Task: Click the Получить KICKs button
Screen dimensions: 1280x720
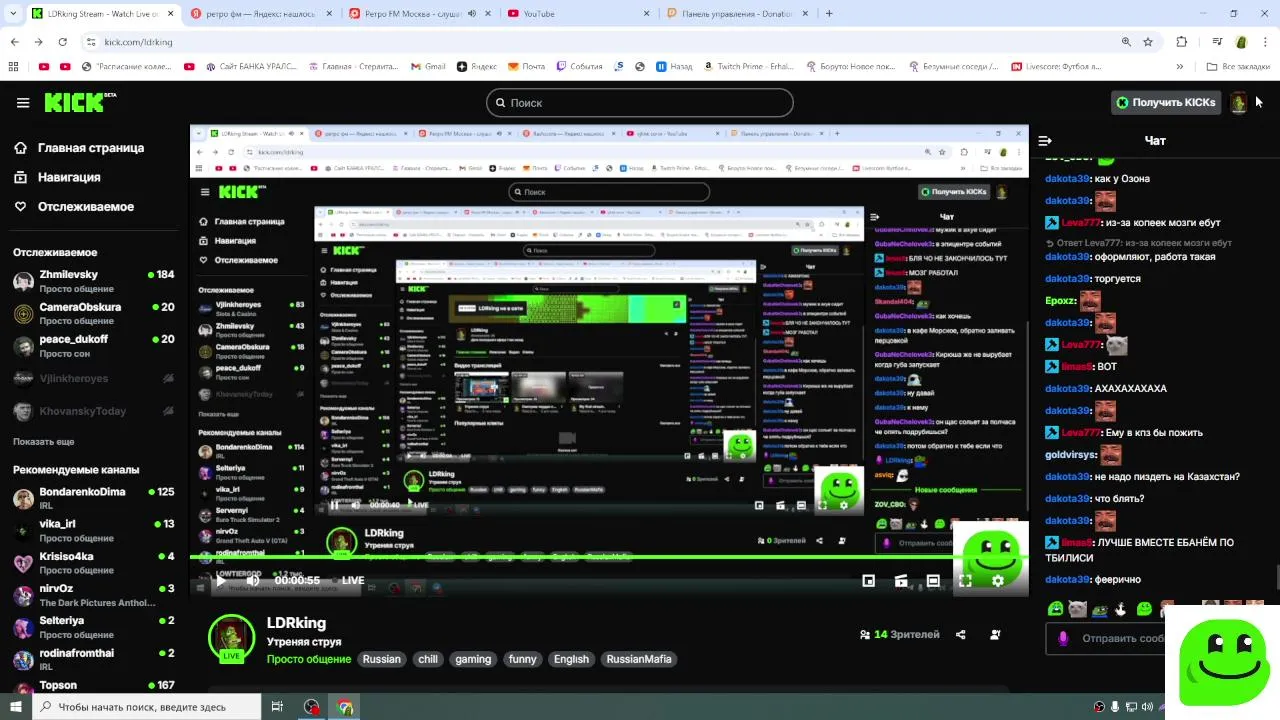Action: [1166, 102]
